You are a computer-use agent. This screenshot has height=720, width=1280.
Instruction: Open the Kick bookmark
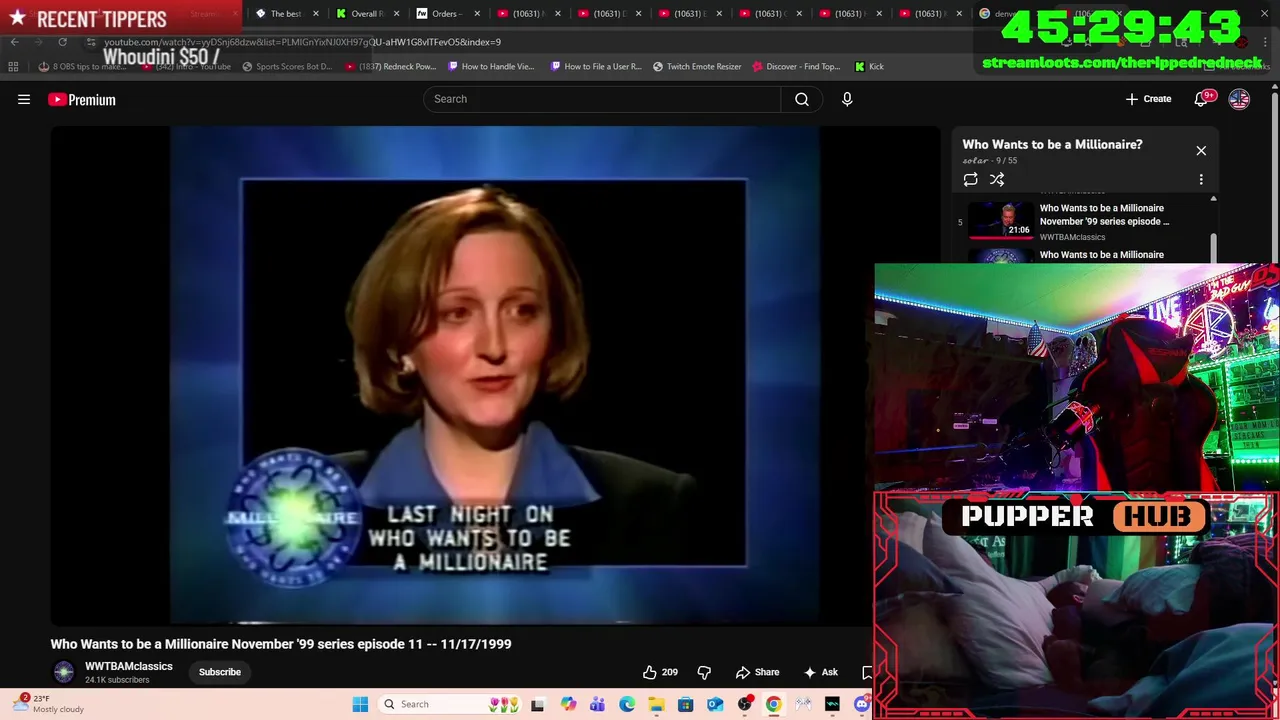[x=869, y=66]
